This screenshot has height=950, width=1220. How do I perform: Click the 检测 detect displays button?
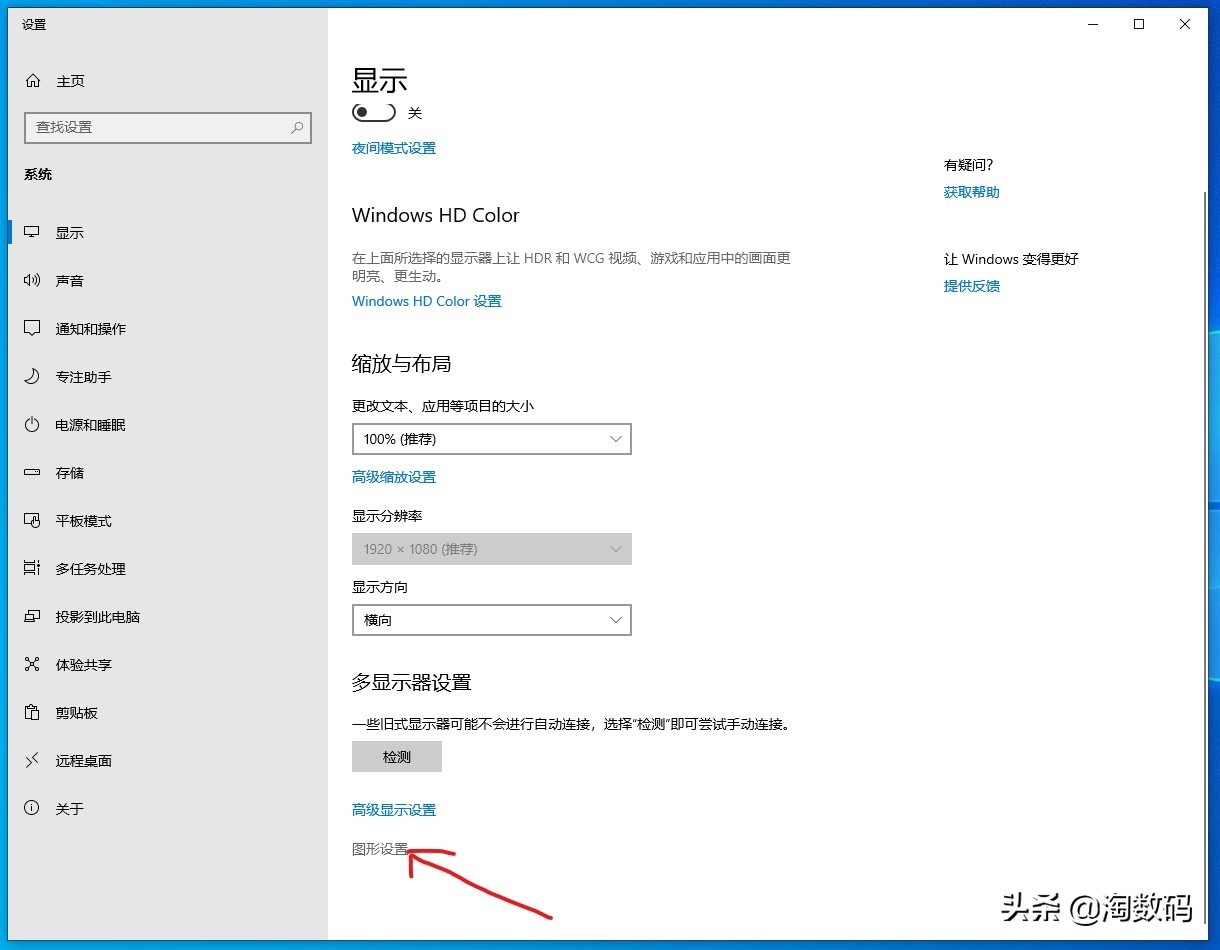[x=396, y=756]
